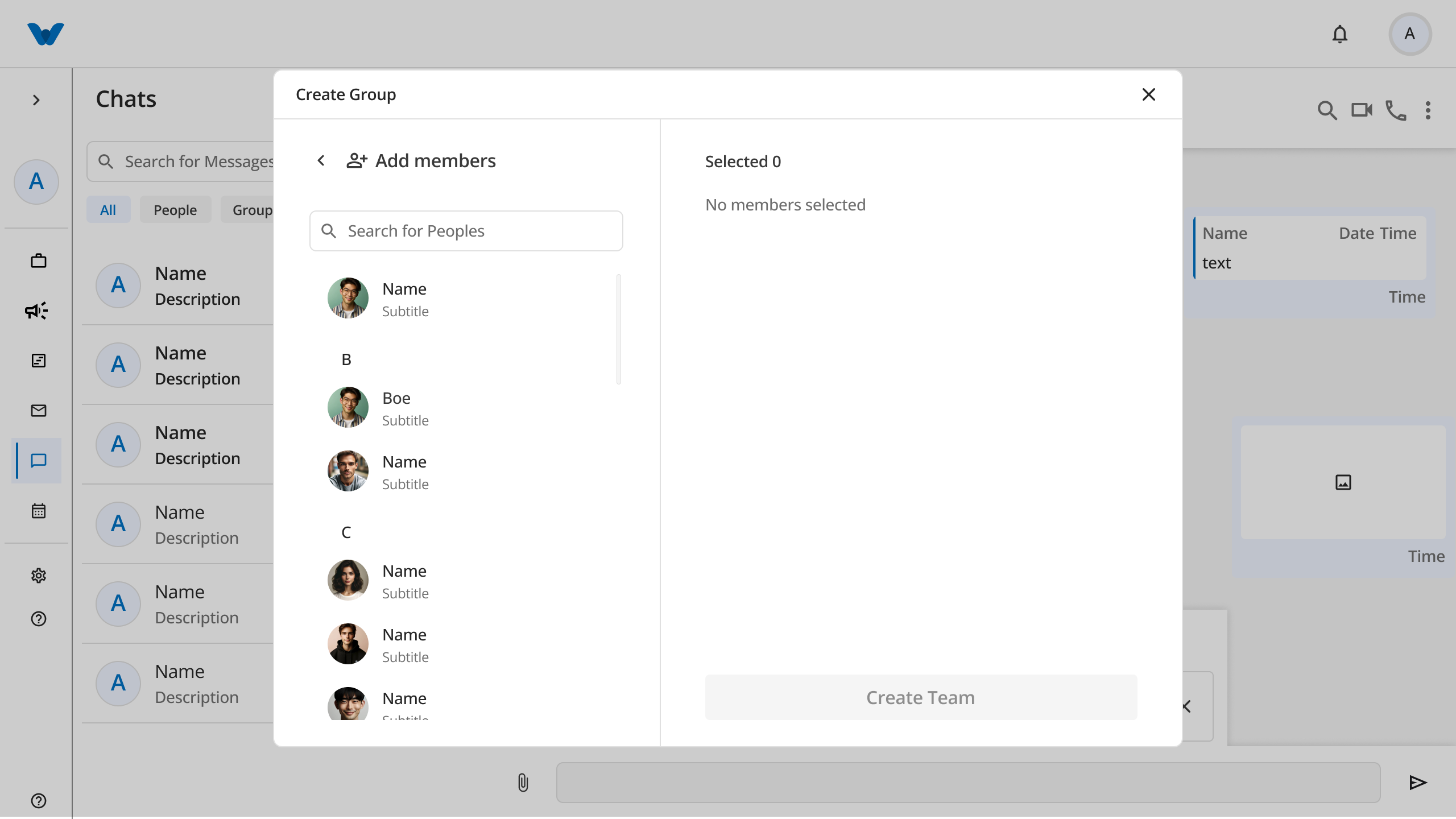Select the first contact under section C
Viewport: 1456px width, 819px height.
tap(466, 581)
